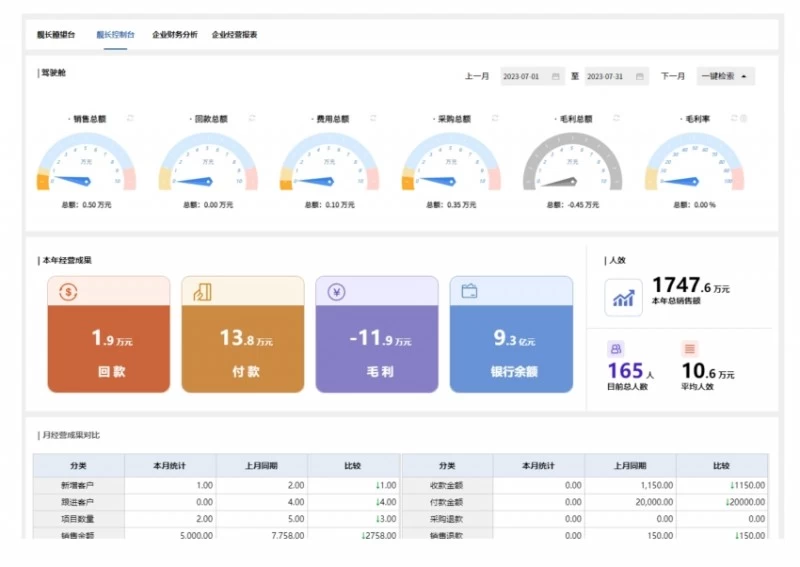
Task: Click the 付款 card icon
Action: click(203, 292)
